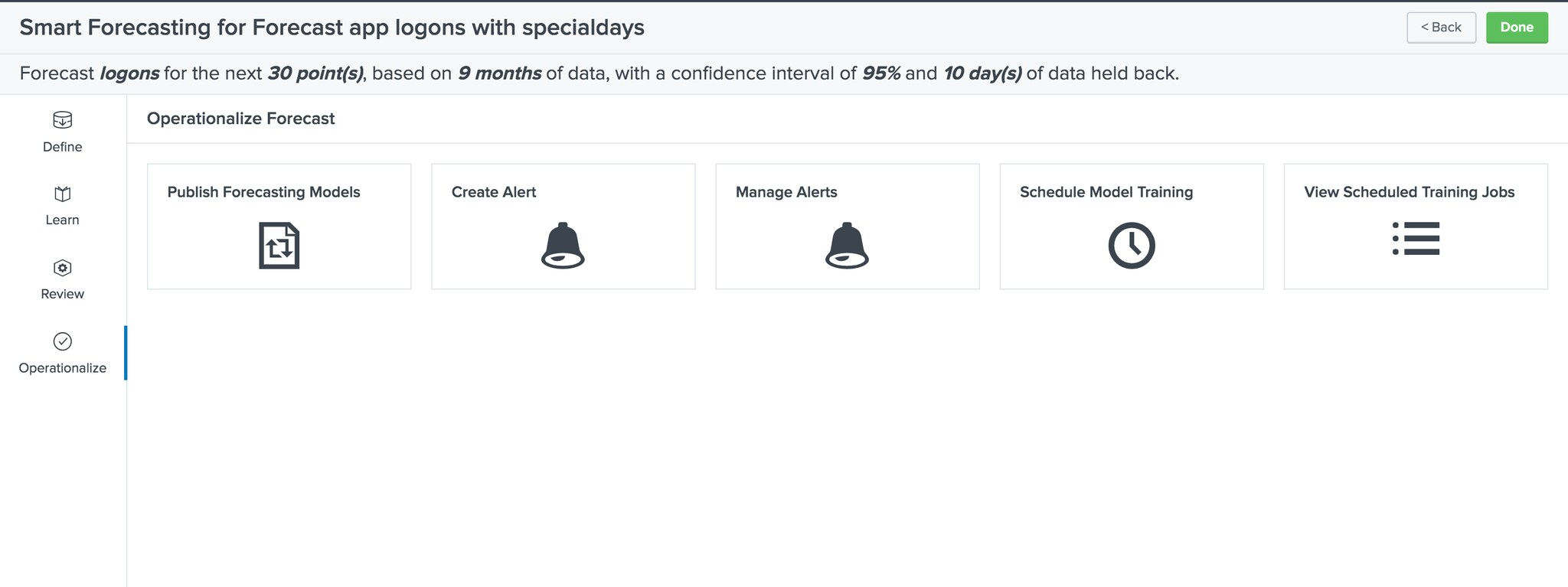This screenshot has height=587, width=1568.
Task: Finish with the green Done button
Action: (x=1517, y=28)
